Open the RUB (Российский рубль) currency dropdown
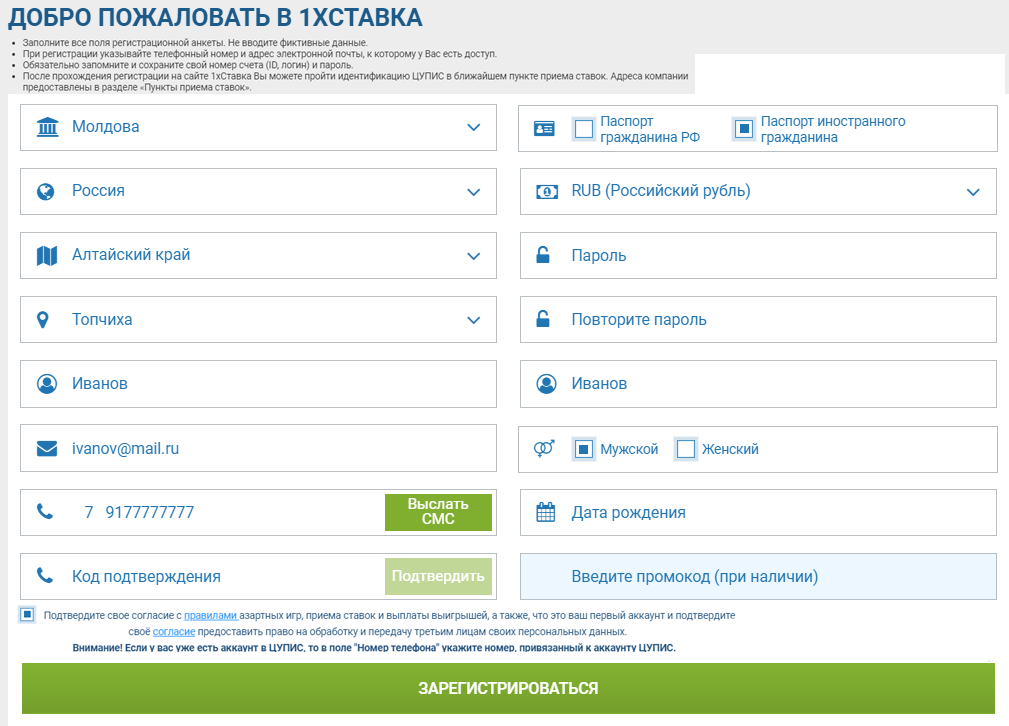The width and height of the screenshot is (1009, 726). (x=973, y=192)
